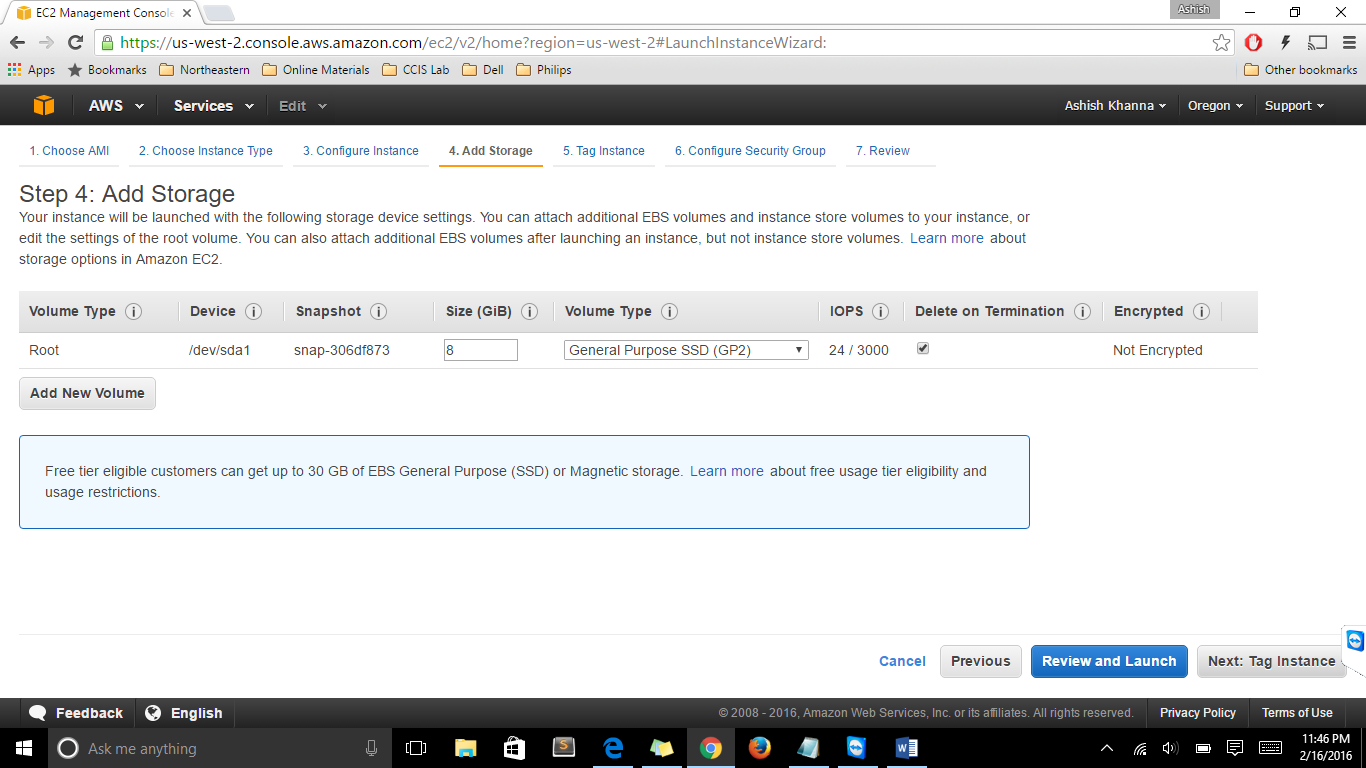Click info icon beside Size (GiB)

(x=530, y=312)
